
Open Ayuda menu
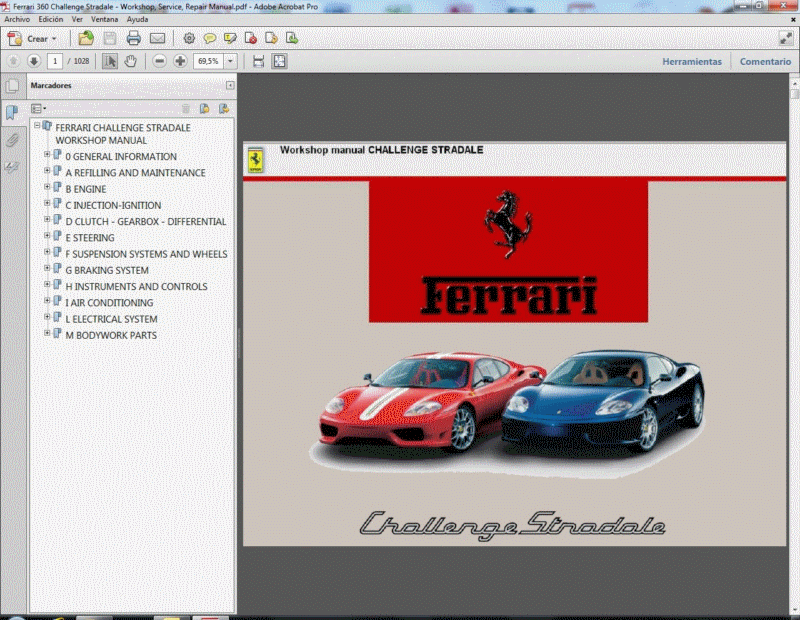click(x=137, y=19)
